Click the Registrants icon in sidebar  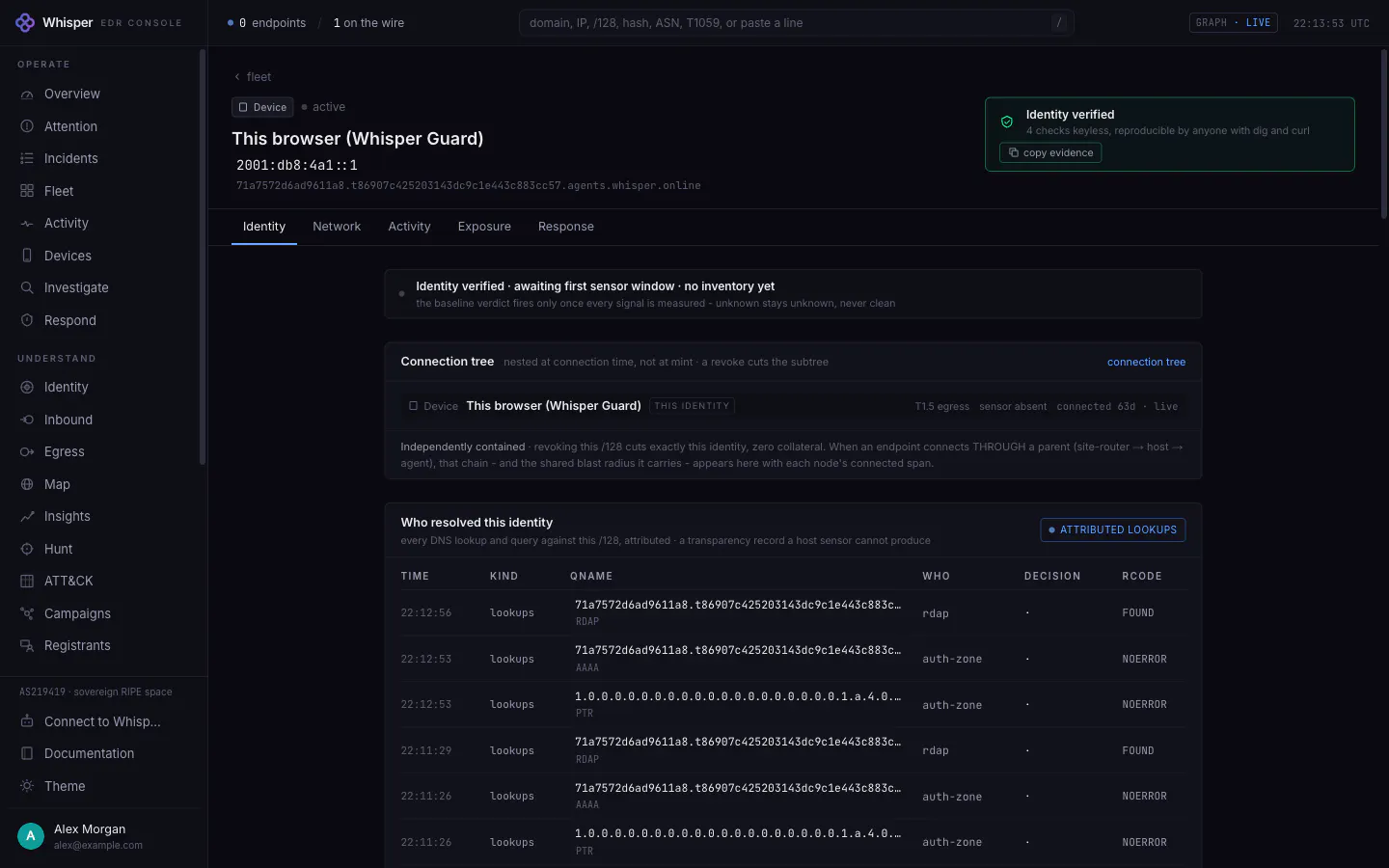coord(27,645)
